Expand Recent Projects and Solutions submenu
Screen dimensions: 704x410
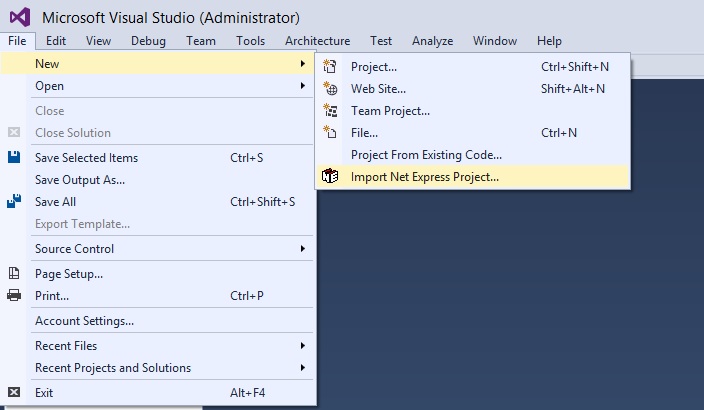pos(302,368)
